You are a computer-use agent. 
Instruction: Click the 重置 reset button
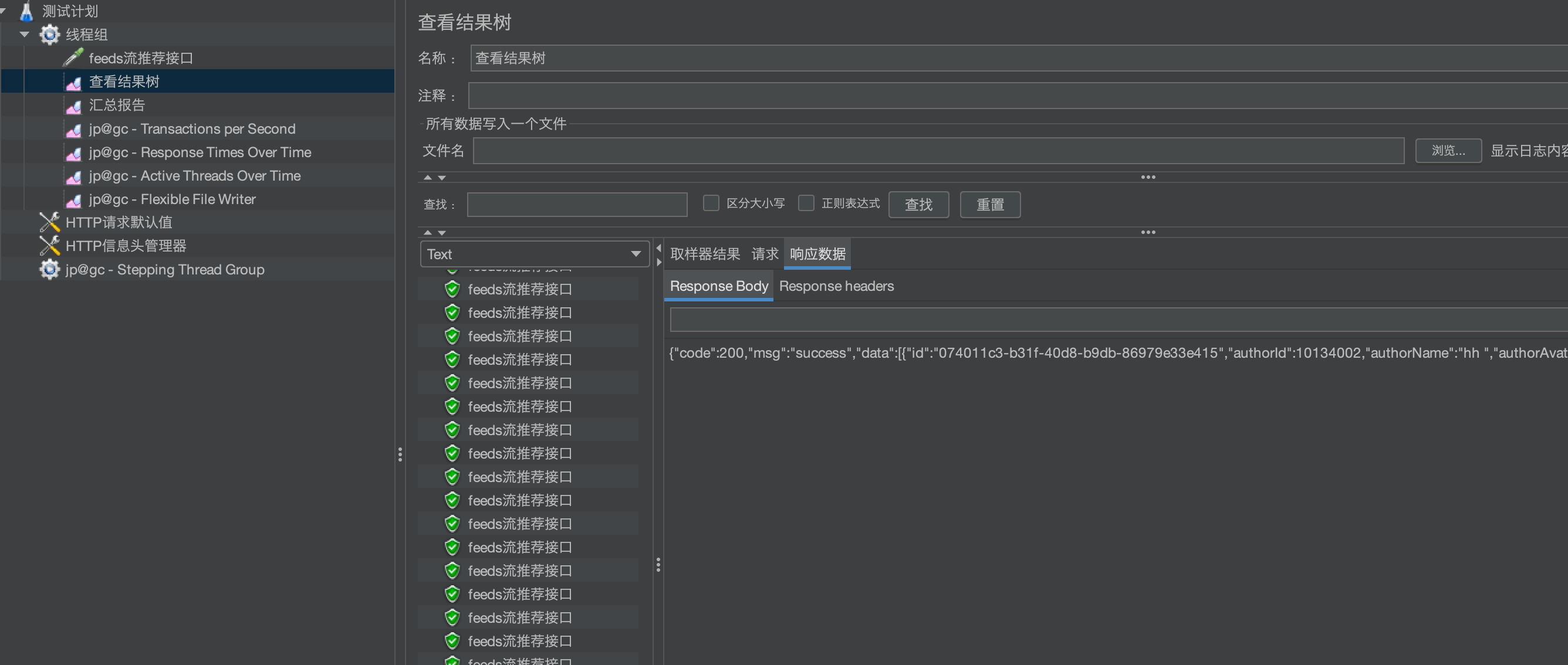(x=989, y=205)
